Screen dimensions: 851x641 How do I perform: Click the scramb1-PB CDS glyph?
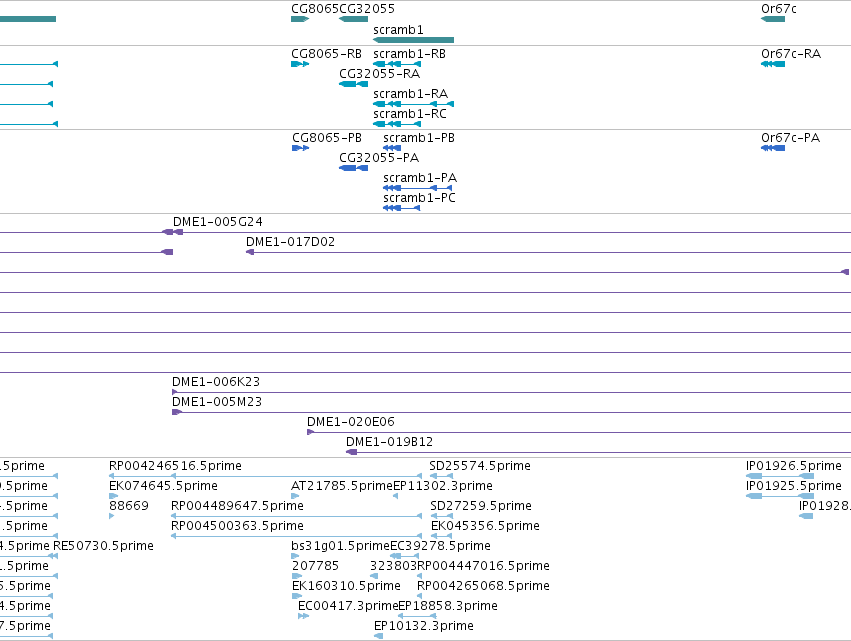[x=392, y=148]
